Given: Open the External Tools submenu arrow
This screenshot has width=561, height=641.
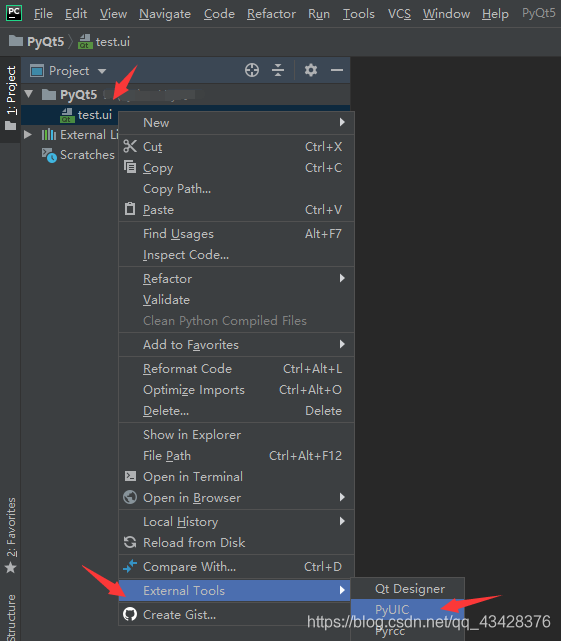Looking at the screenshot, I should point(342,590).
